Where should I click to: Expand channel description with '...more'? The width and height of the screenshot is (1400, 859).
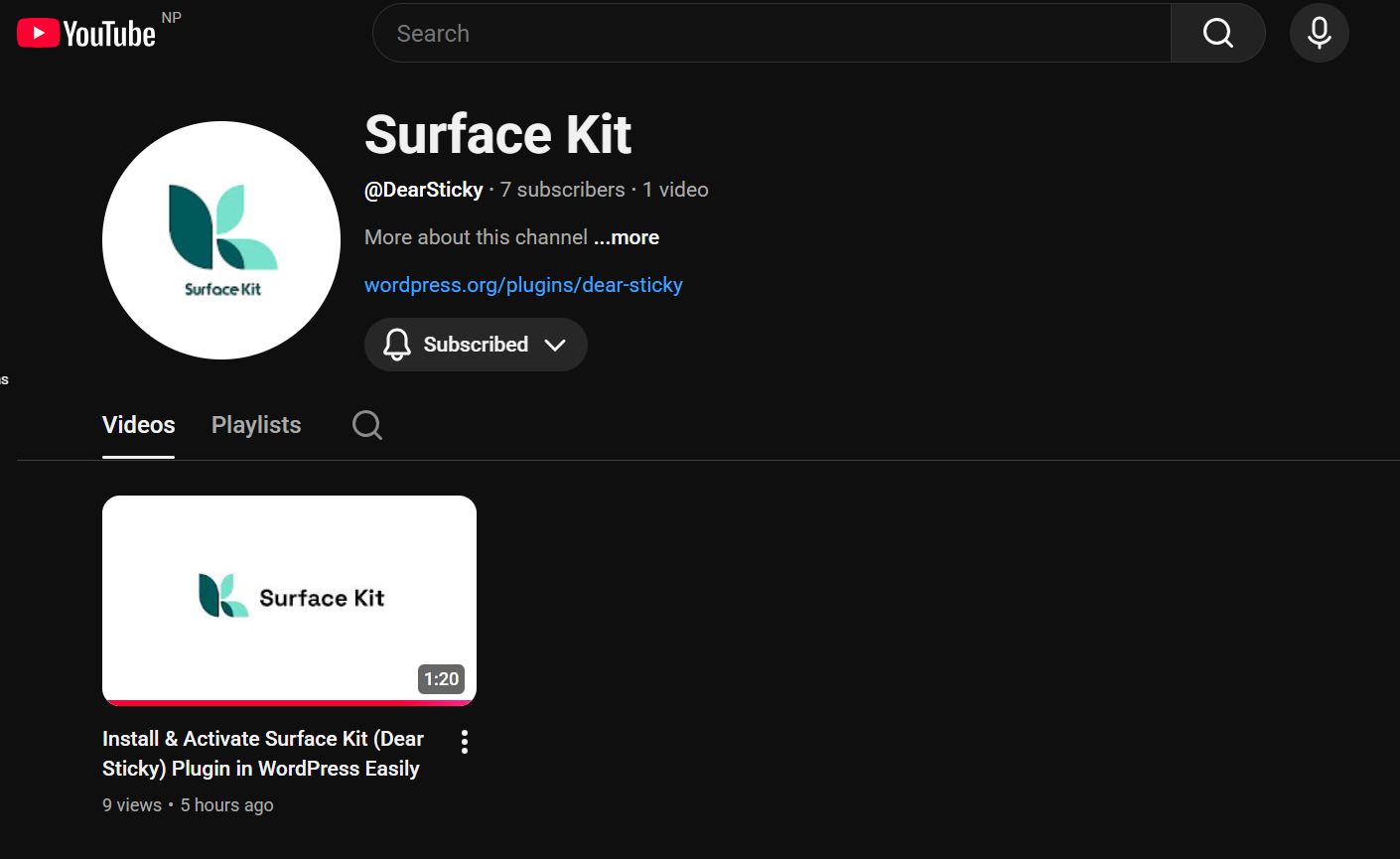pyautogui.click(x=627, y=237)
